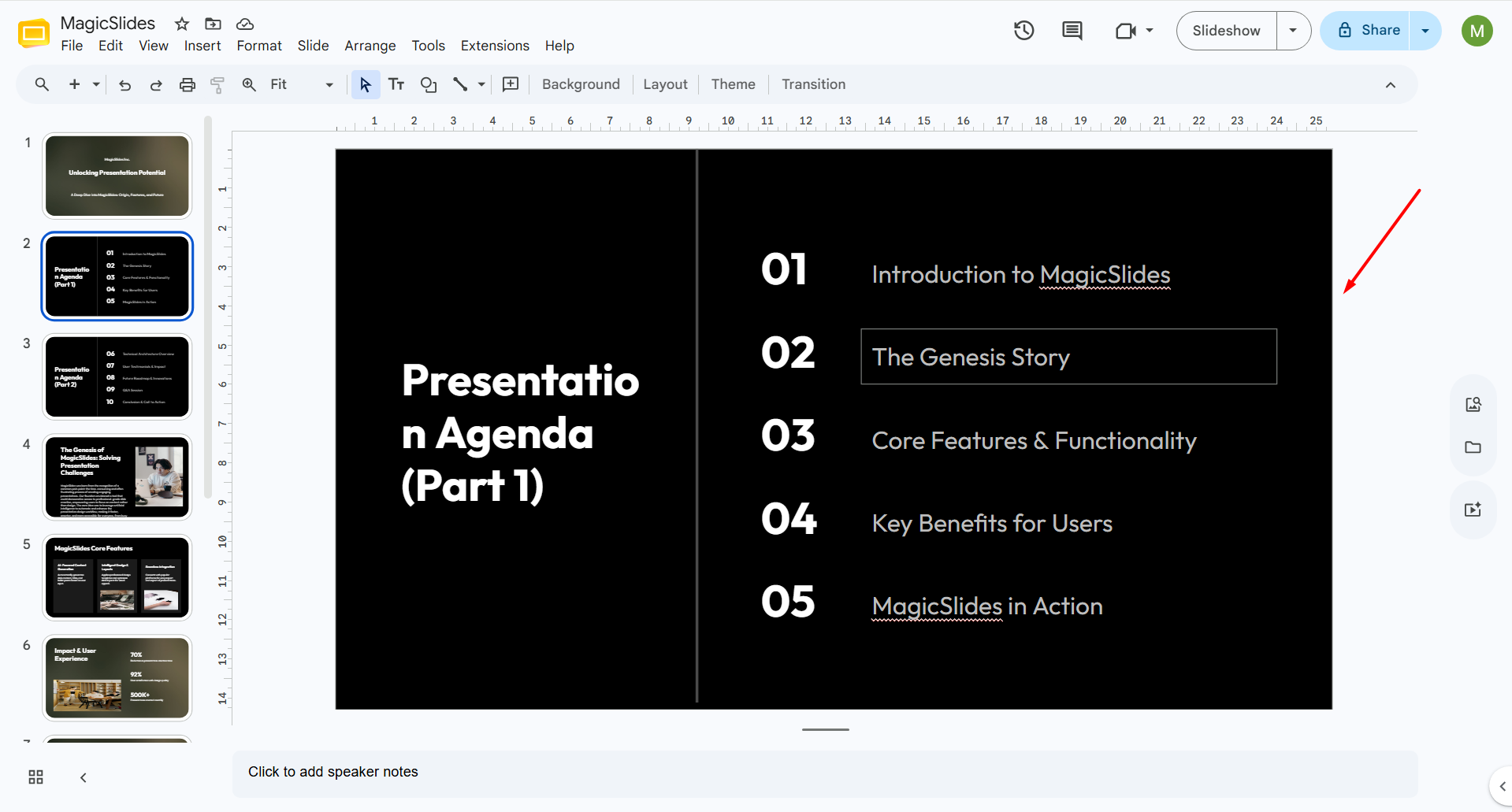
Task: Open the Edit menu
Action: click(x=110, y=46)
